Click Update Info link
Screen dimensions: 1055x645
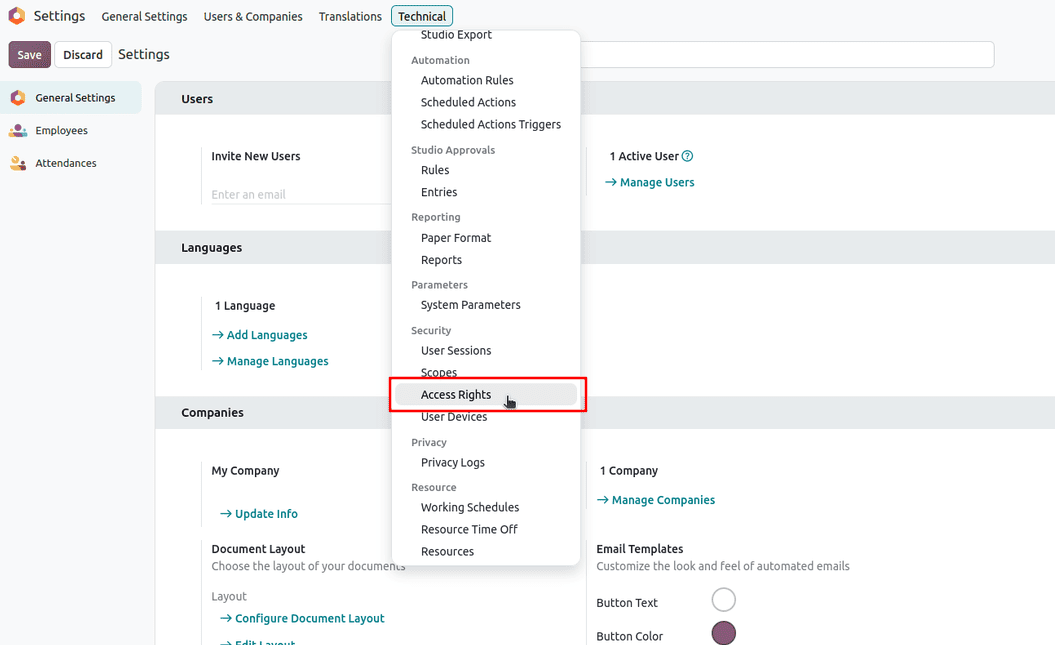pos(258,514)
